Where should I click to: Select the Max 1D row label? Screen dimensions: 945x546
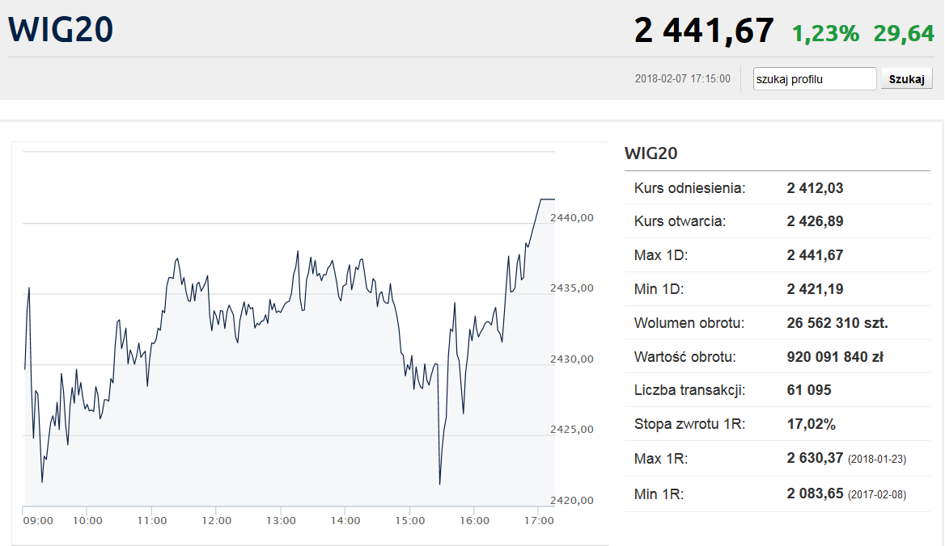[661, 255]
